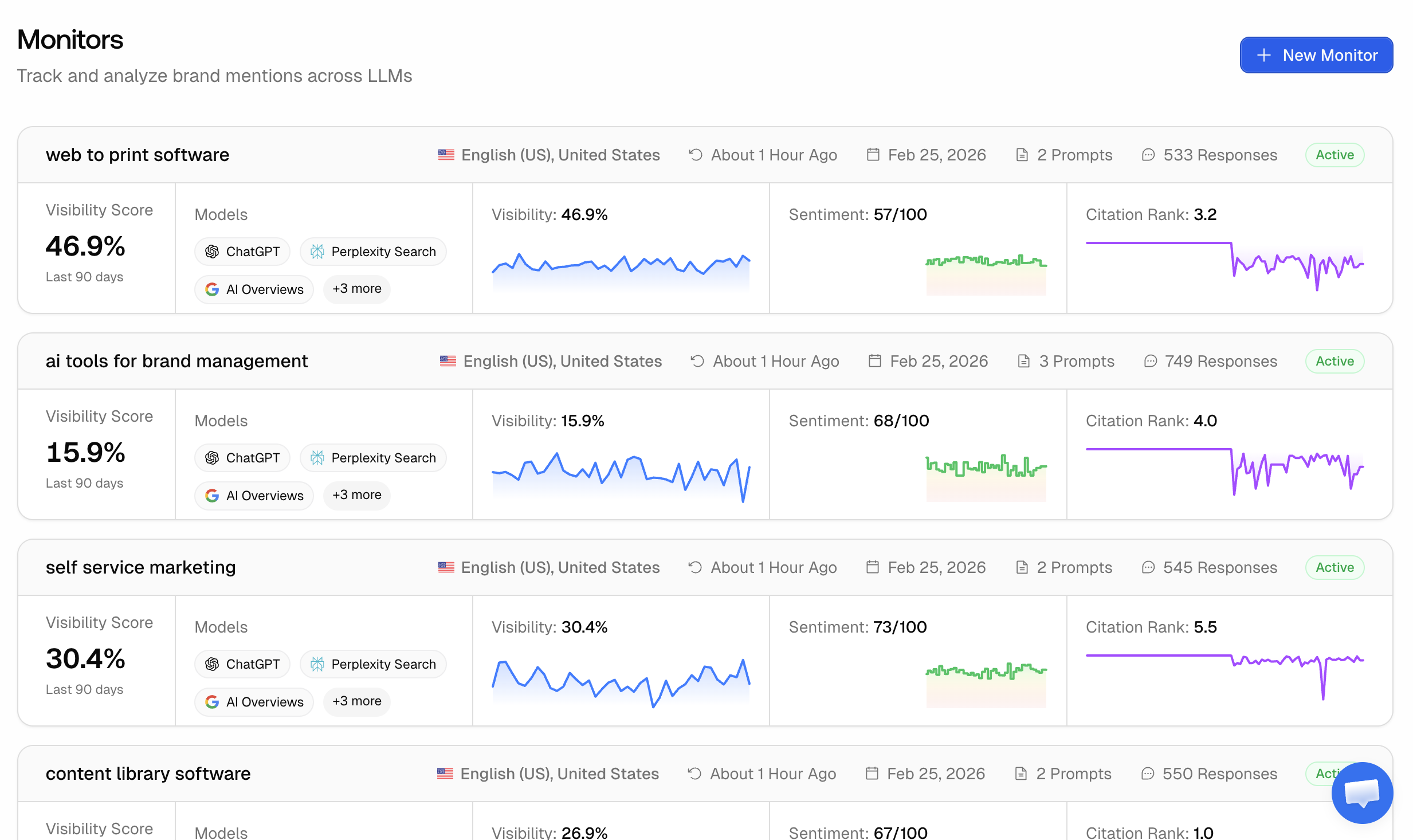Viewport: 1413px width, 840px height.
Task: Open the chat support bubble icon
Action: [x=1362, y=792]
